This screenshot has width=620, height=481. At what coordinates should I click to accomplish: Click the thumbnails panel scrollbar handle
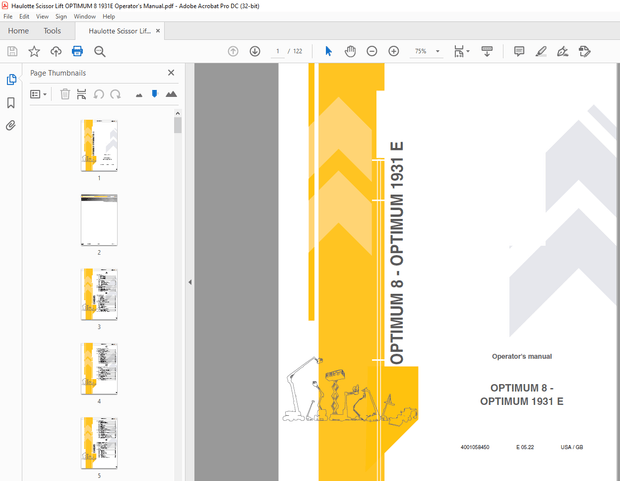[x=178, y=125]
